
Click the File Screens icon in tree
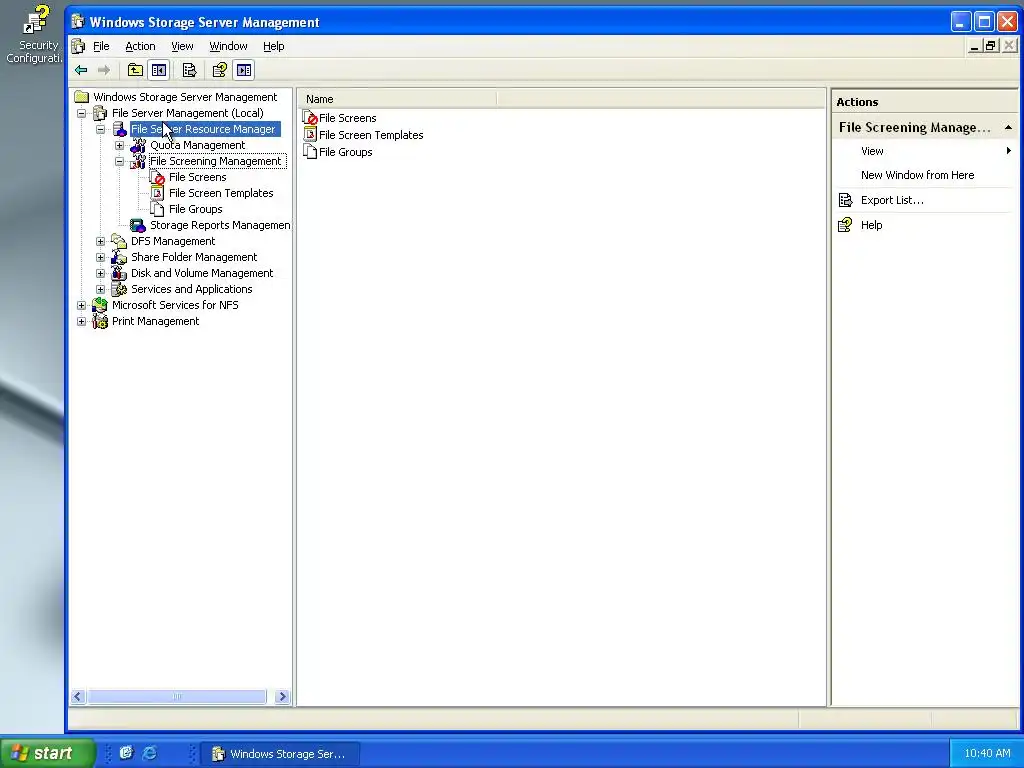(157, 177)
